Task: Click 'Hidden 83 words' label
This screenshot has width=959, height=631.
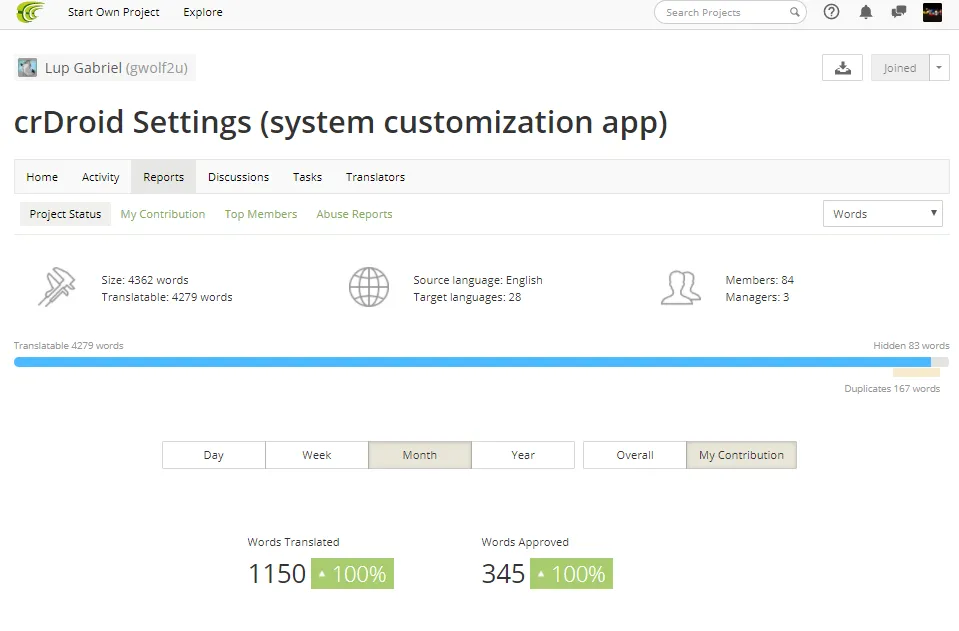Action: tap(911, 345)
